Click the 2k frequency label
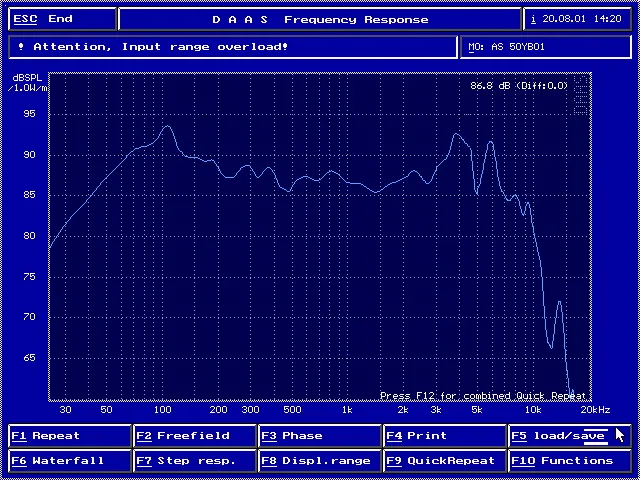The width and height of the screenshot is (640, 480). [x=403, y=410]
